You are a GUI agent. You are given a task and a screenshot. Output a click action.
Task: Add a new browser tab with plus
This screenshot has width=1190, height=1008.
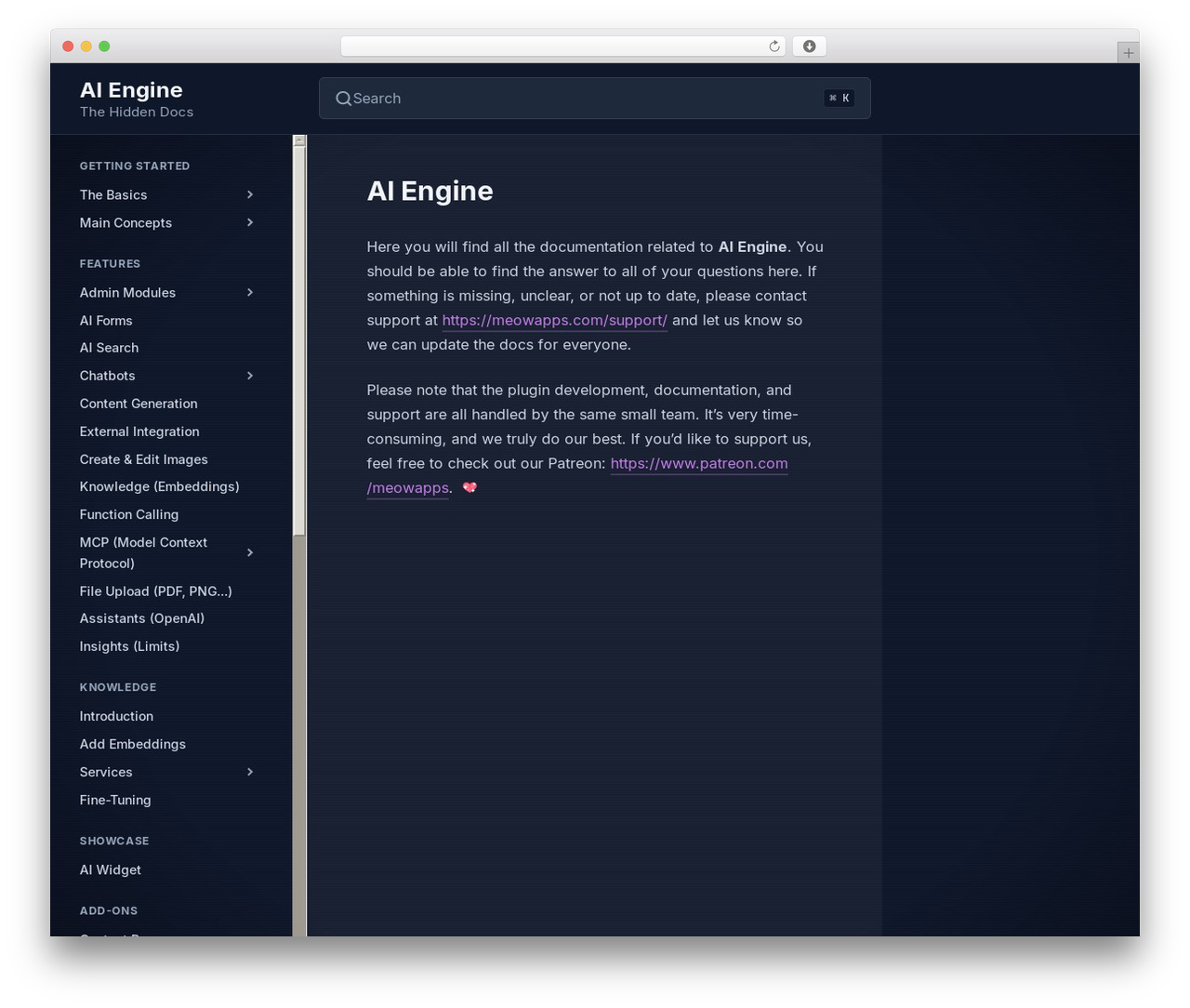point(1128,53)
